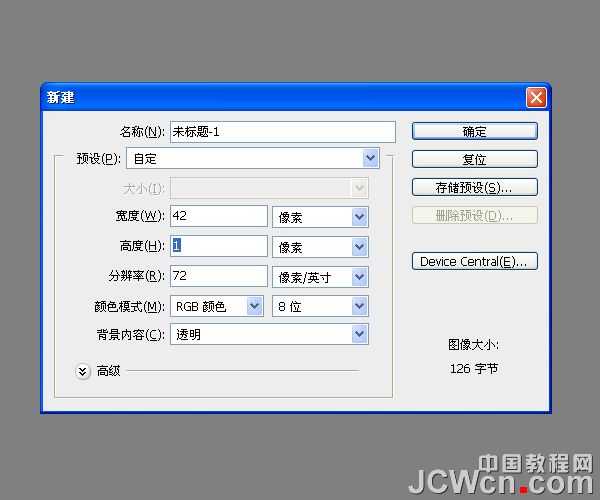600x500 pixels.
Task: Click the 确定 button
Action: 474,131
